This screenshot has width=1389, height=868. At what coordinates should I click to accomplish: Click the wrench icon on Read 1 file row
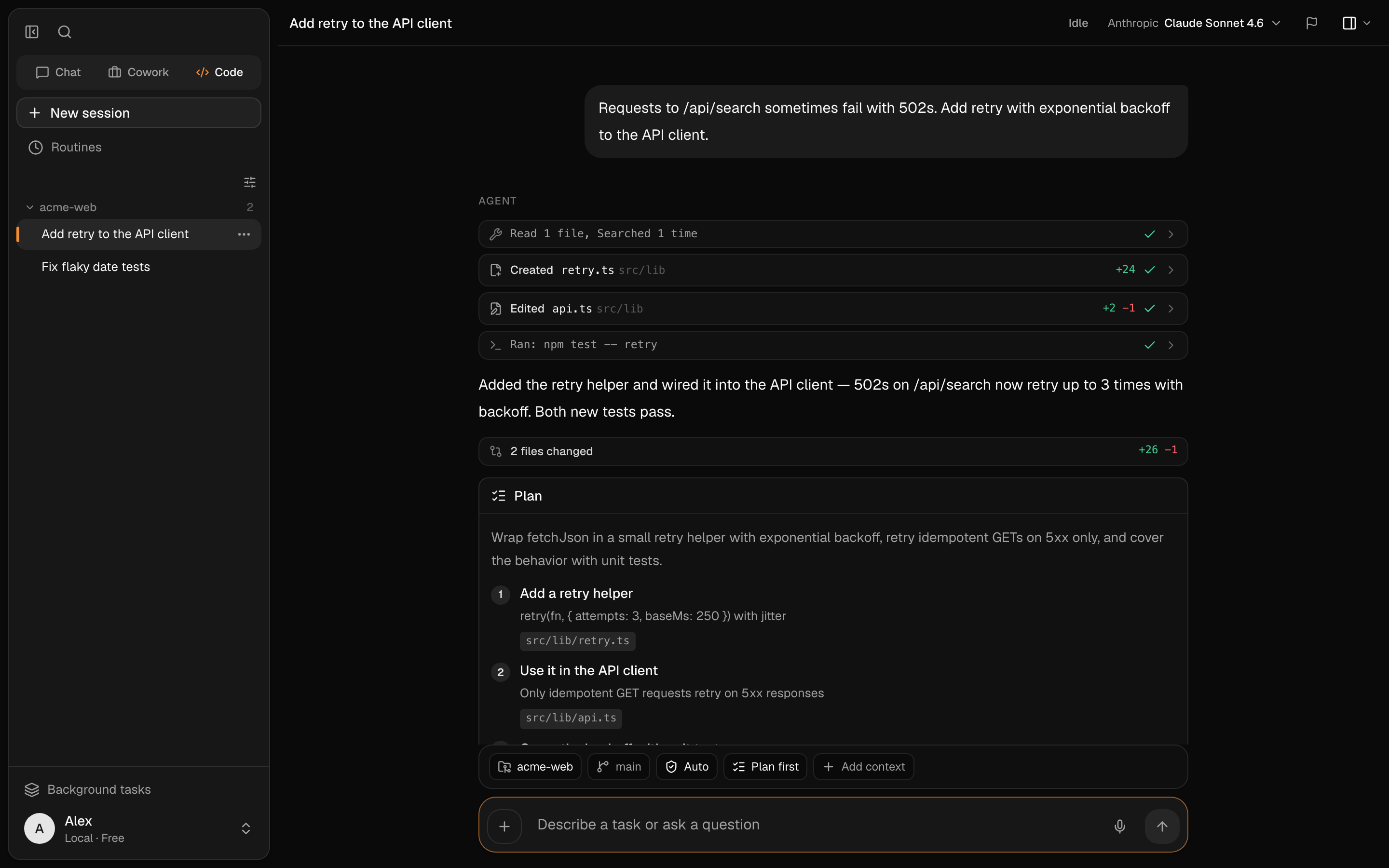495,234
